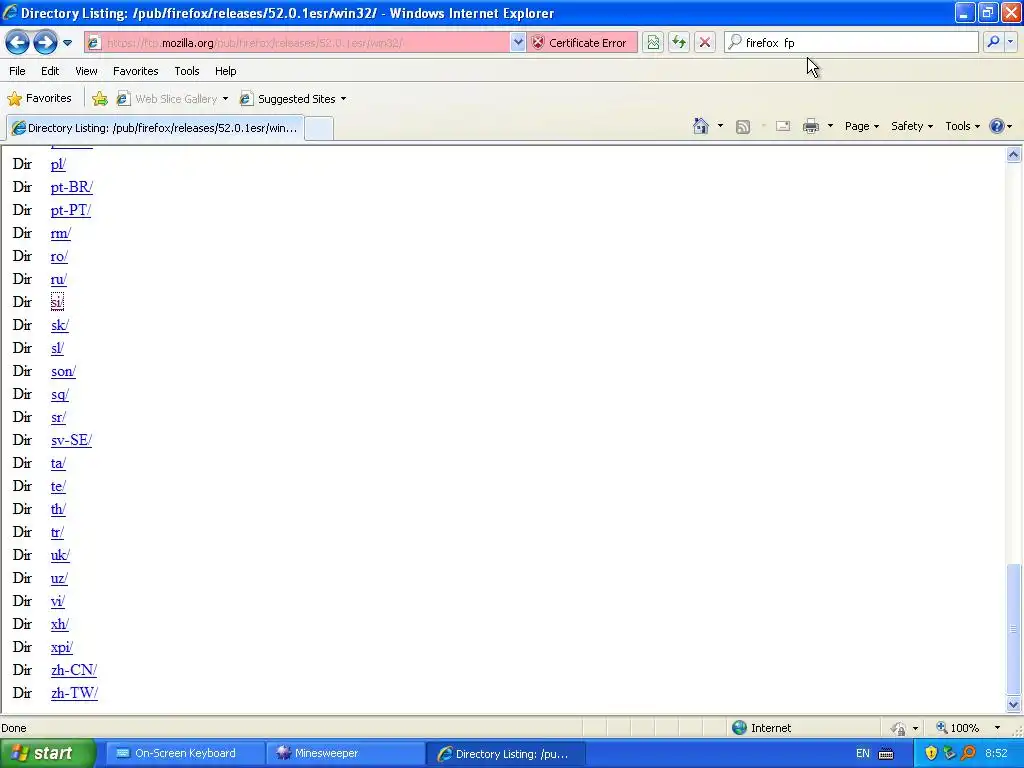1024x768 pixels.
Task: Click the vertical scrollbar thumb
Action: pyautogui.click(x=1014, y=629)
